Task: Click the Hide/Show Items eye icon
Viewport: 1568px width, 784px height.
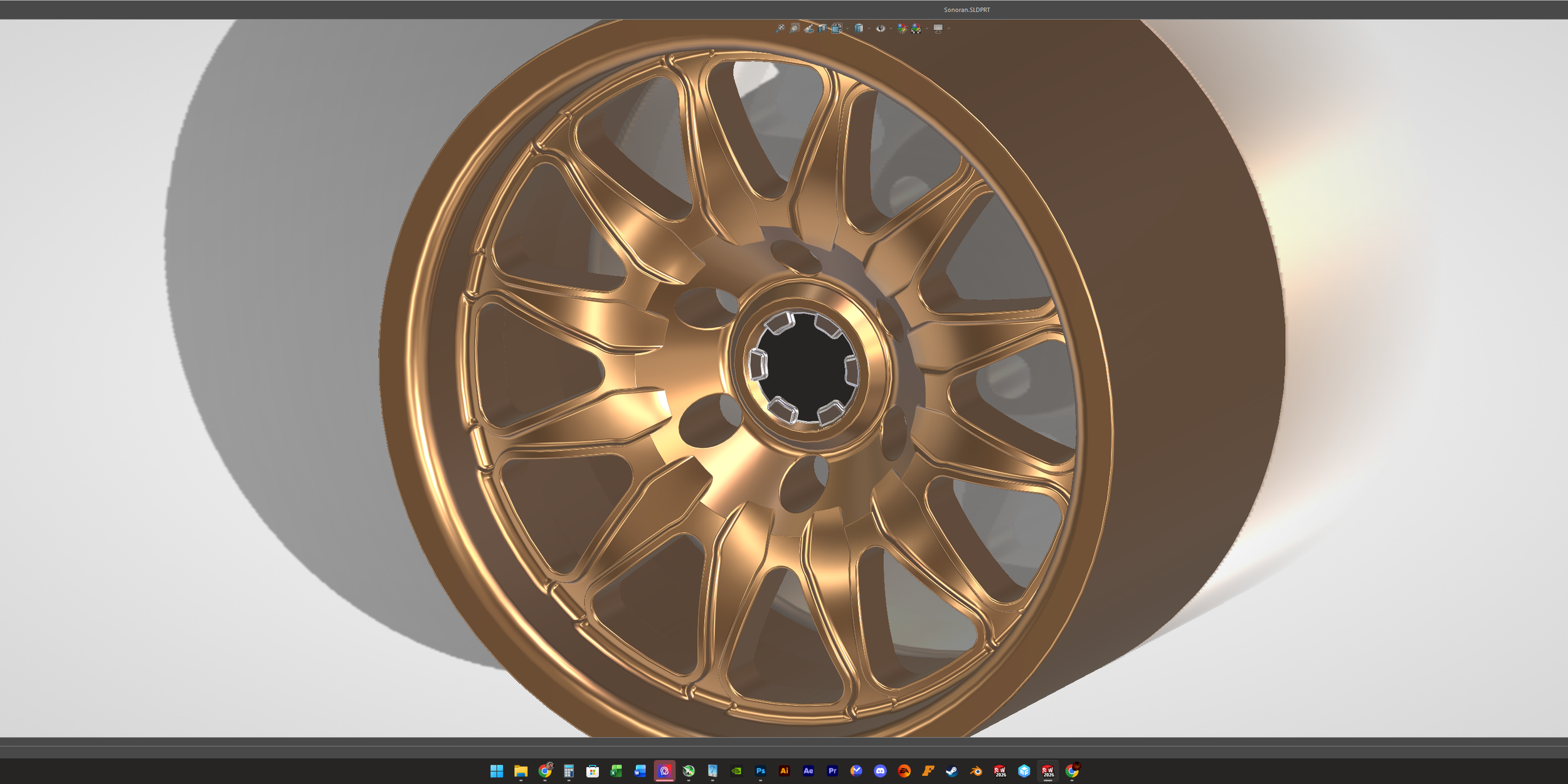Action: [x=881, y=28]
